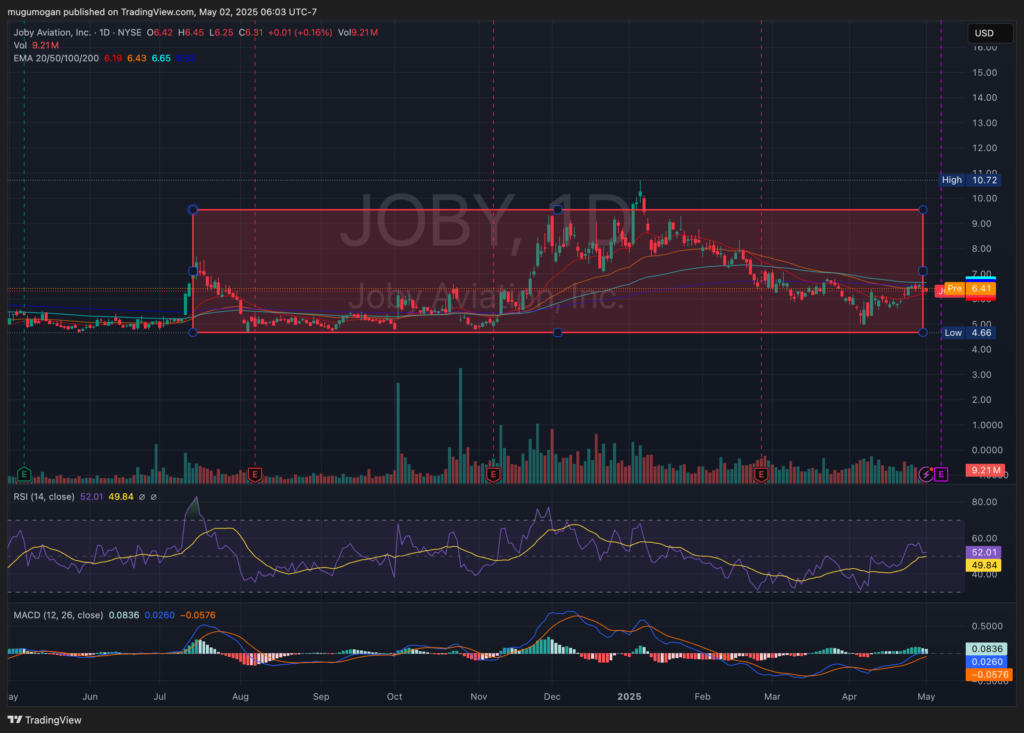Click the second ∅ symbol in RSI legend
The image size is (1024, 733).
pyautogui.click(x=153, y=497)
